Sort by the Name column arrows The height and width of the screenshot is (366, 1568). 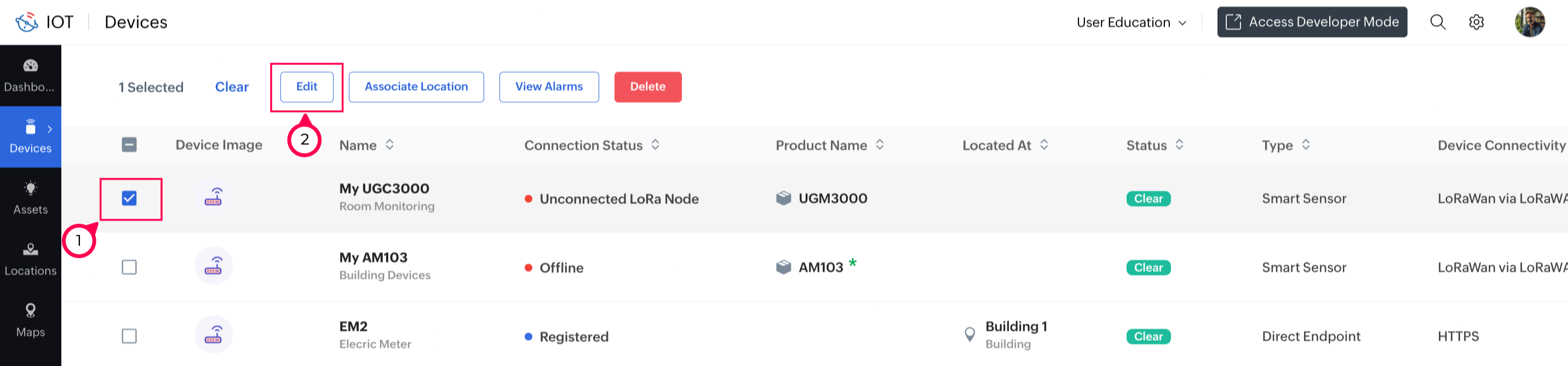[x=389, y=144]
